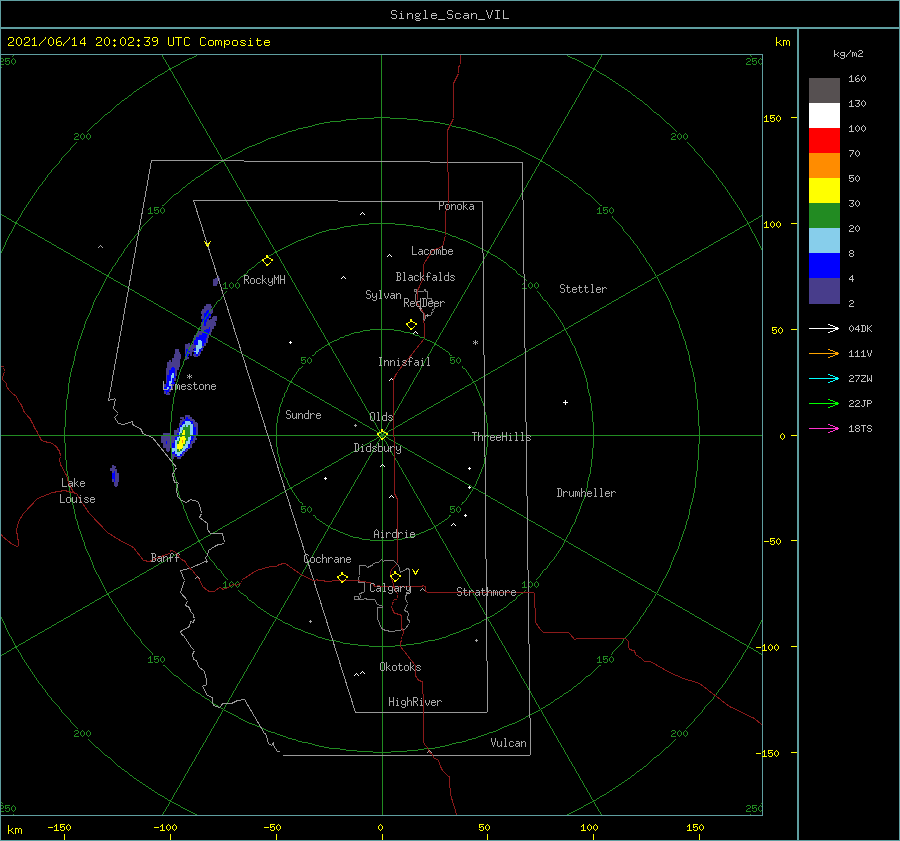900x841 pixels.
Task: Click the white 04DK arrow icon
Action: pos(824,328)
